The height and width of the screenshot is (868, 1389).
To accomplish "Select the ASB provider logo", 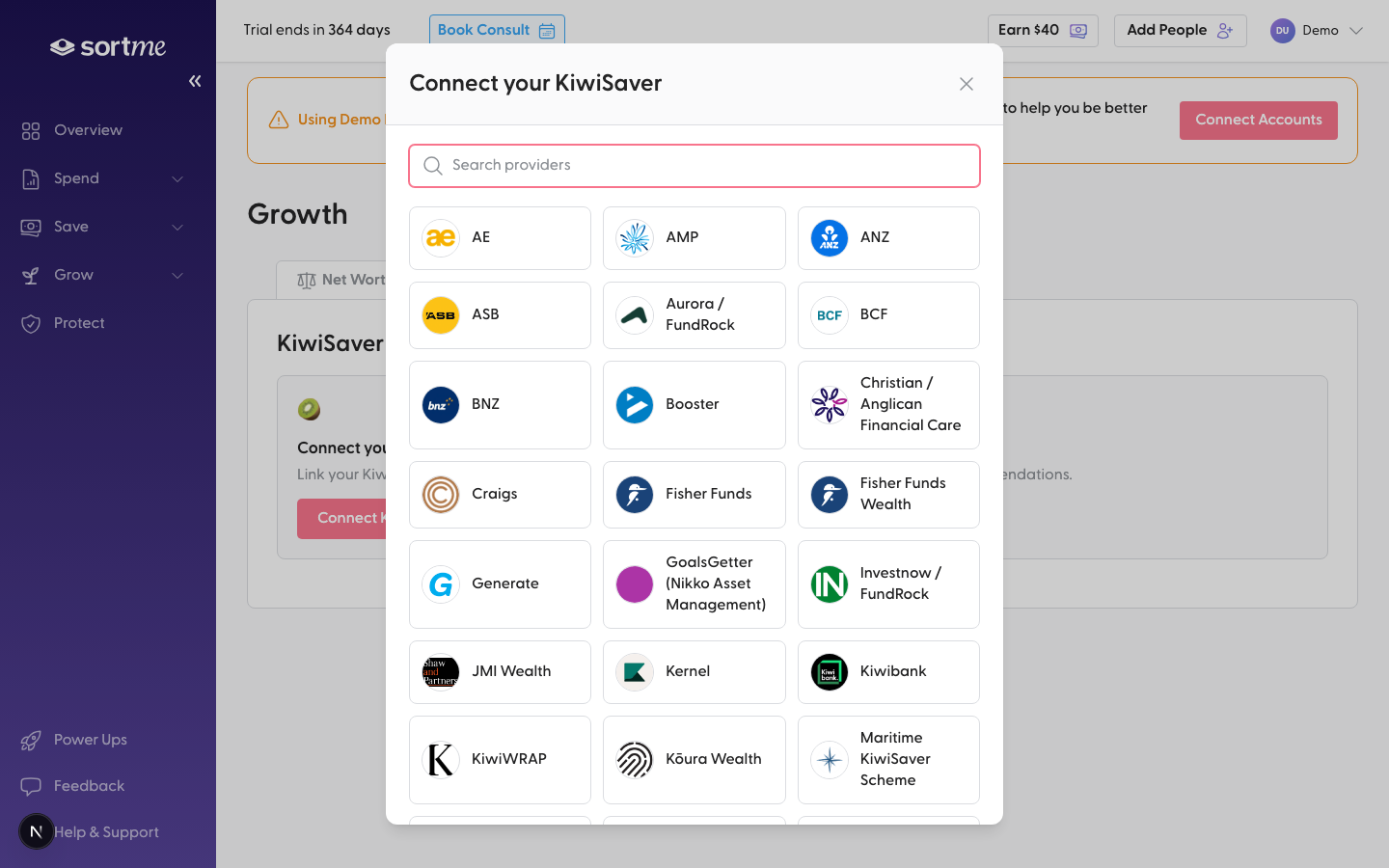I will coord(441,315).
